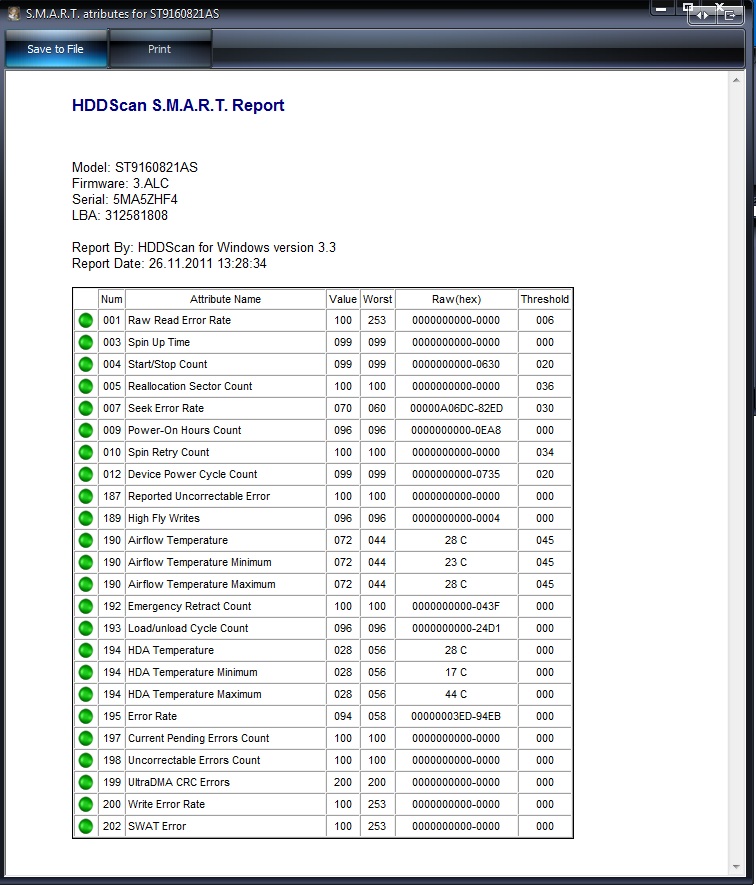Viewport: 756px width, 885px height.
Task: Click green status icon for Airflow Temperature Minimum
Action: point(86,563)
